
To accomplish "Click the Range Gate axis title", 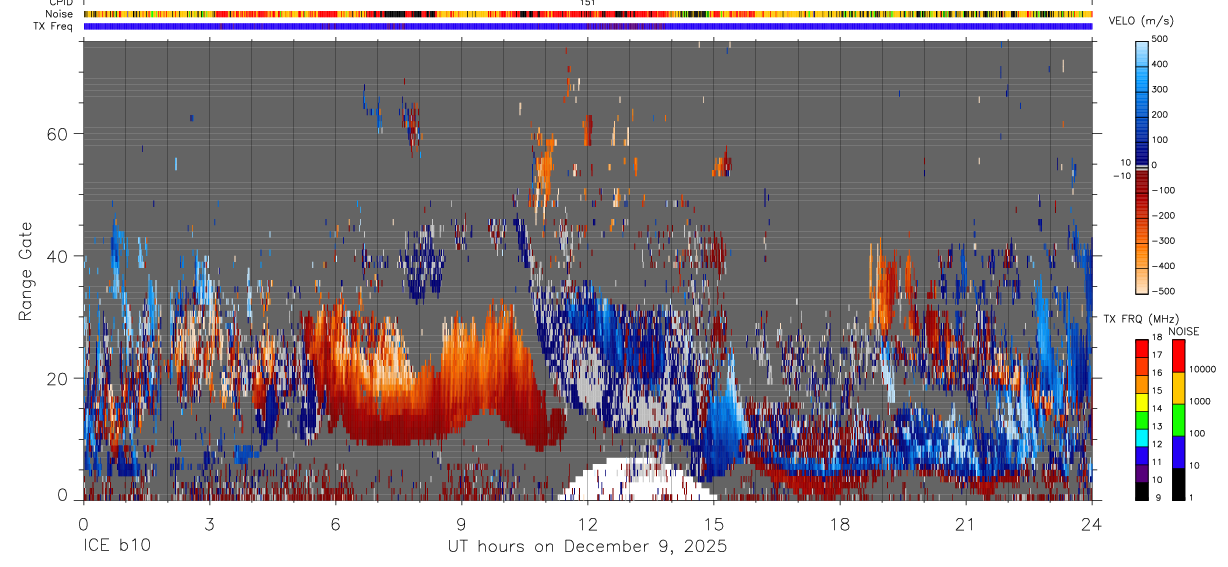I will point(26,271).
